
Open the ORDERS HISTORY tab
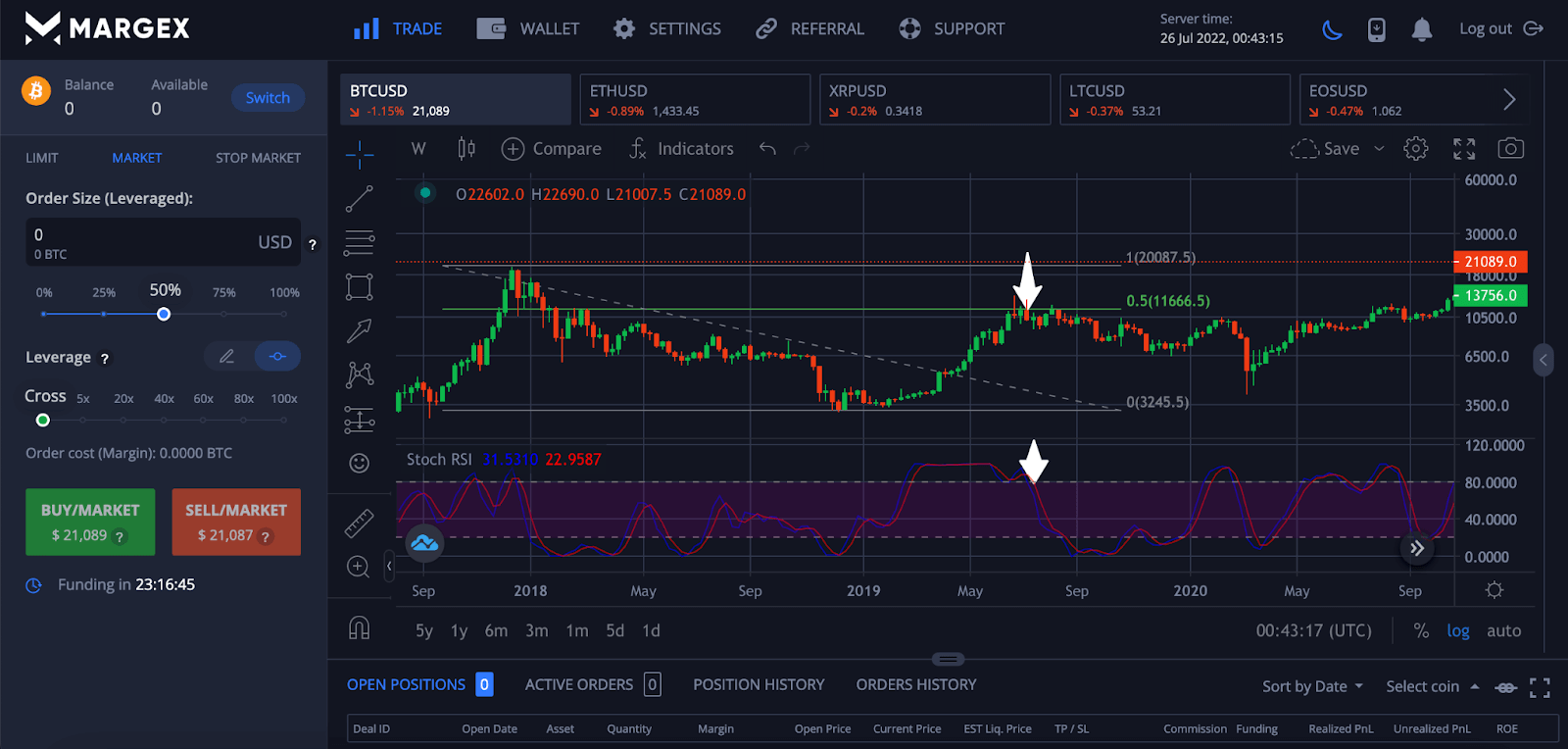[x=915, y=684]
